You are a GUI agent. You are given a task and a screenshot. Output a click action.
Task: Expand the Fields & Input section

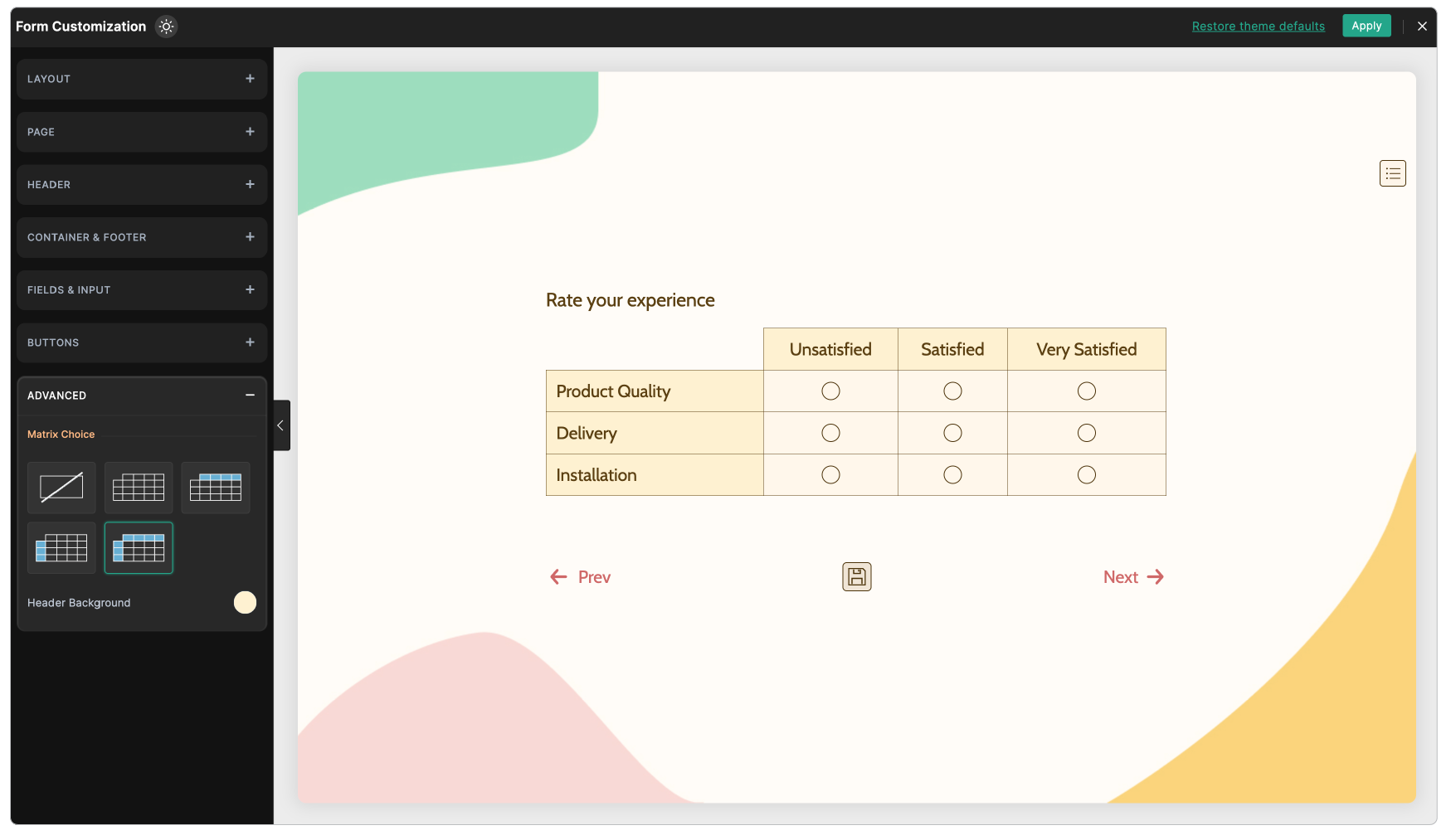tap(142, 290)
